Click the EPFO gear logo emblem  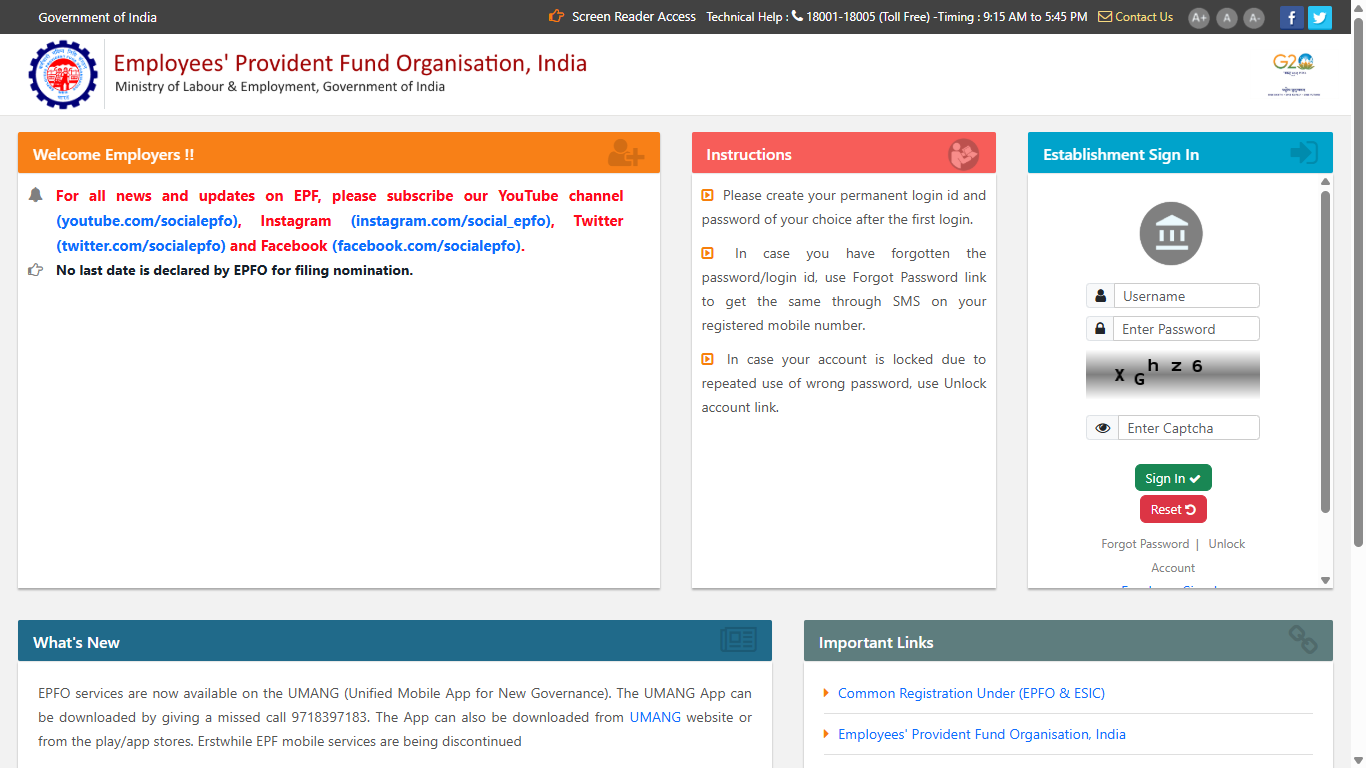(x=64, y=75)
